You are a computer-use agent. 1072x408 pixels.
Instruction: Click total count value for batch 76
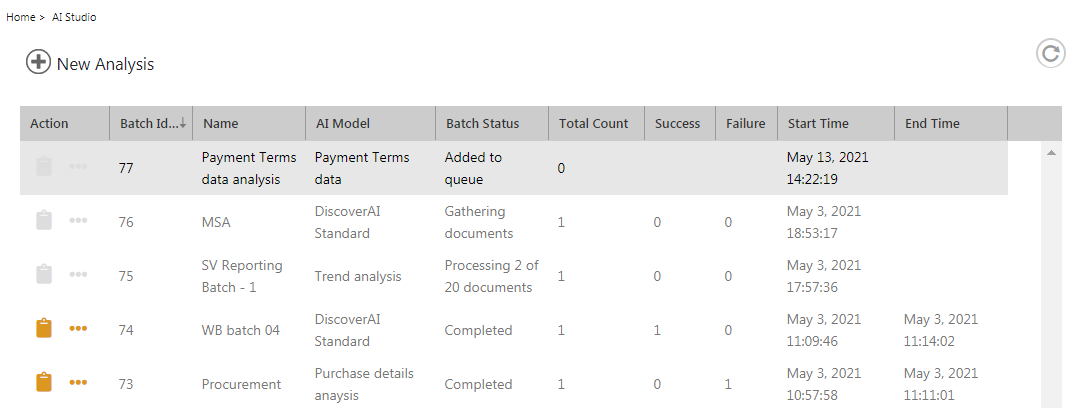(x=561, y=222)
